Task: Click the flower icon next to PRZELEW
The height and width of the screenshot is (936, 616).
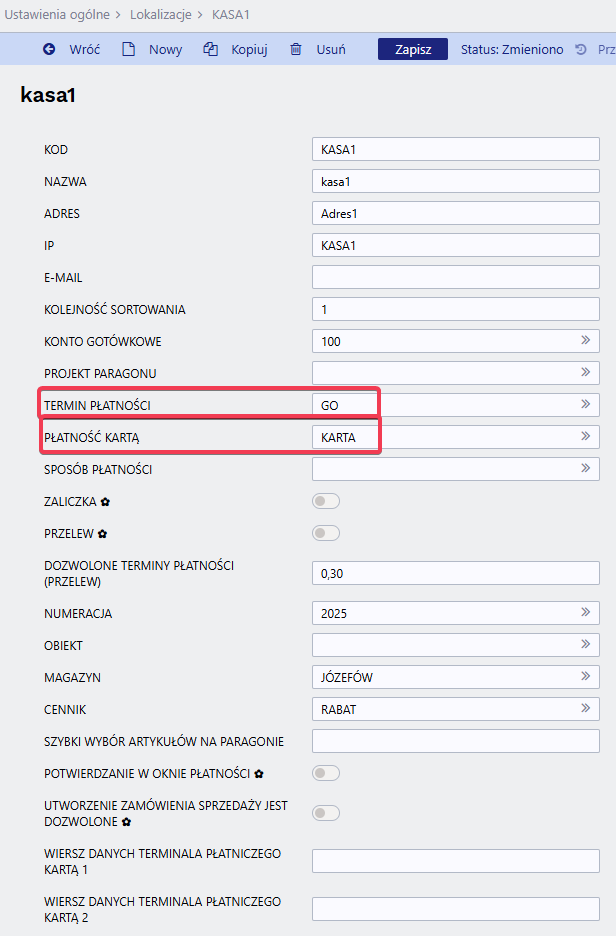Action: 102,534
